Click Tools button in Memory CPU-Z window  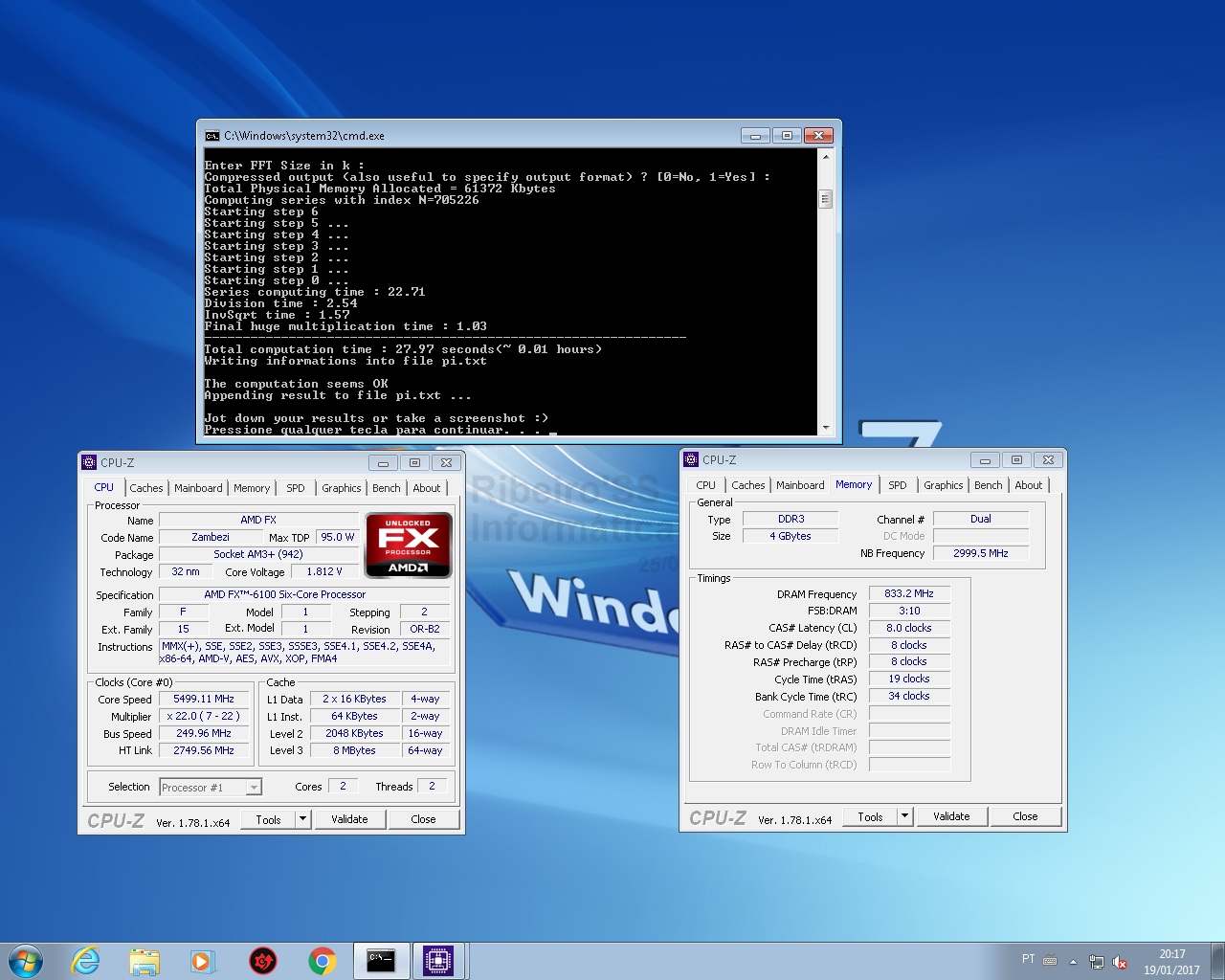coord(870,816)
